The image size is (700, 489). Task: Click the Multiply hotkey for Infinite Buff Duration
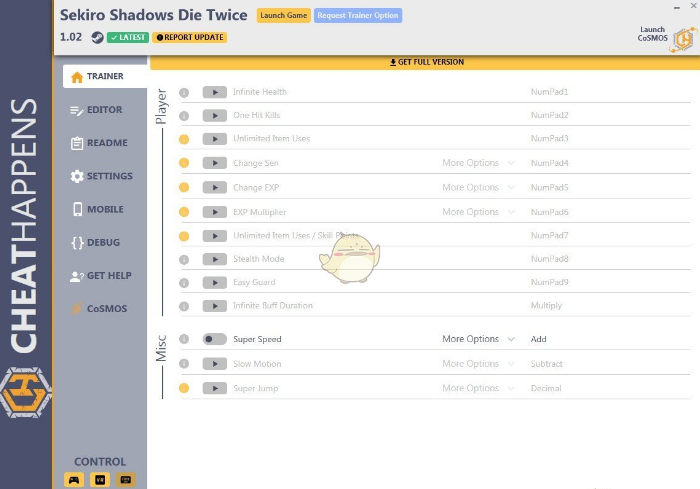coord(546,306)
